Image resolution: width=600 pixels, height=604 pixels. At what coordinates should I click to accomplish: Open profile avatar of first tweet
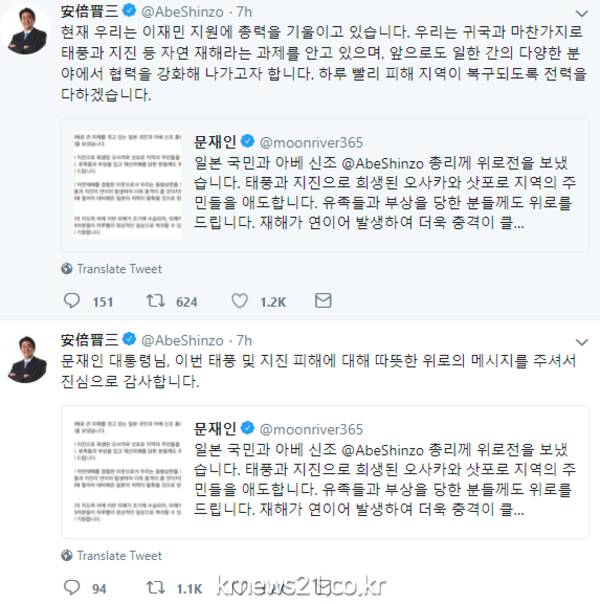click(26, 30)
